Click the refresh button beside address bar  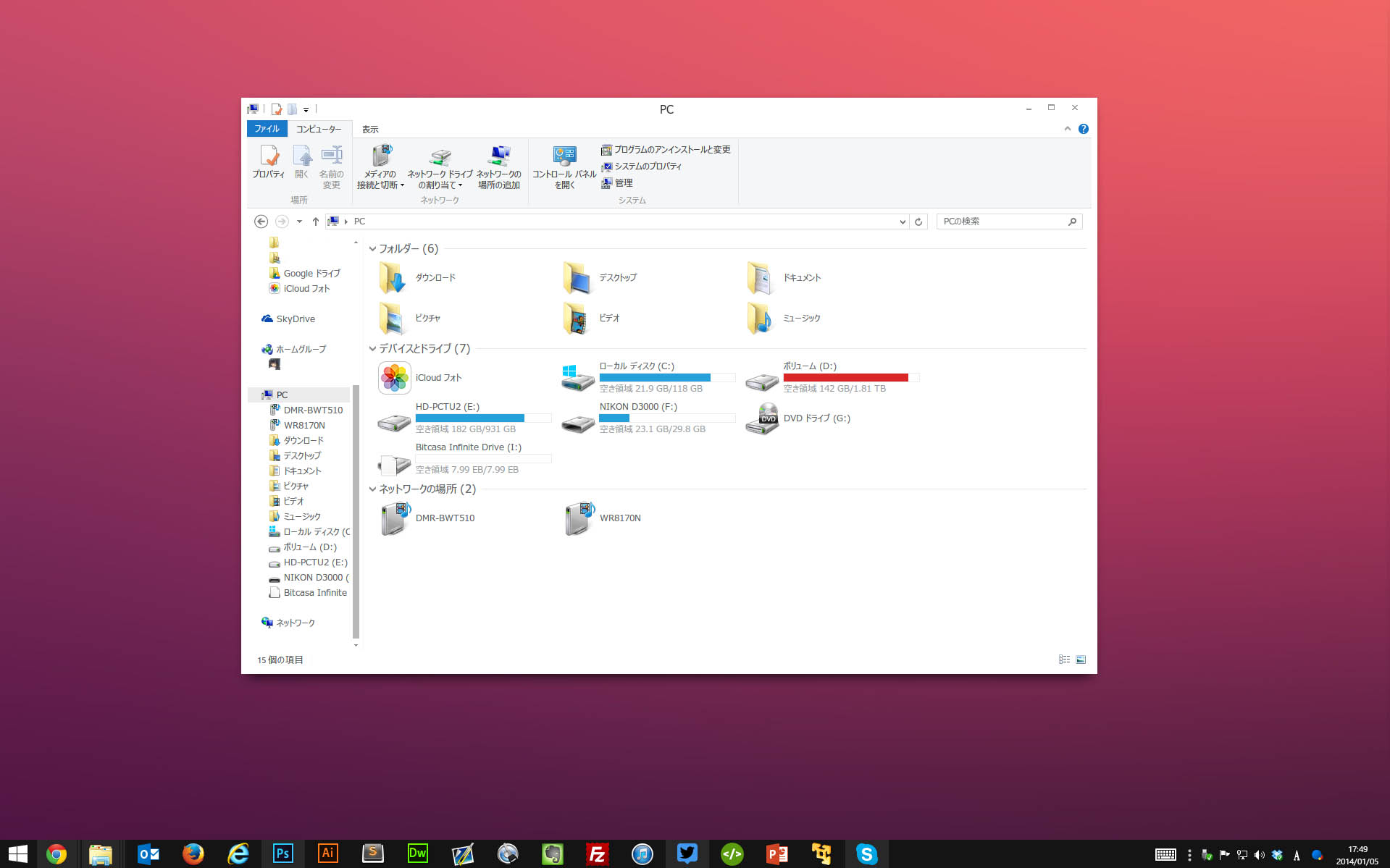coord(918,222)
